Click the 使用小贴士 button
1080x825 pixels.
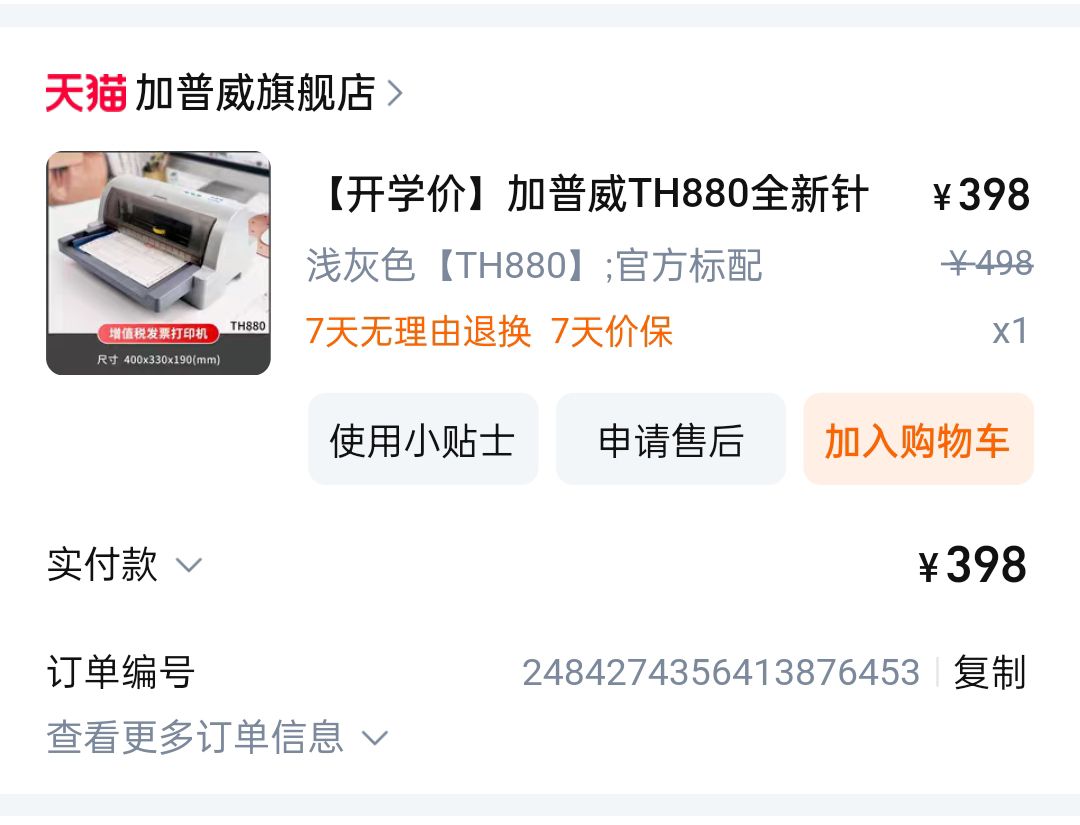[423, 439]
